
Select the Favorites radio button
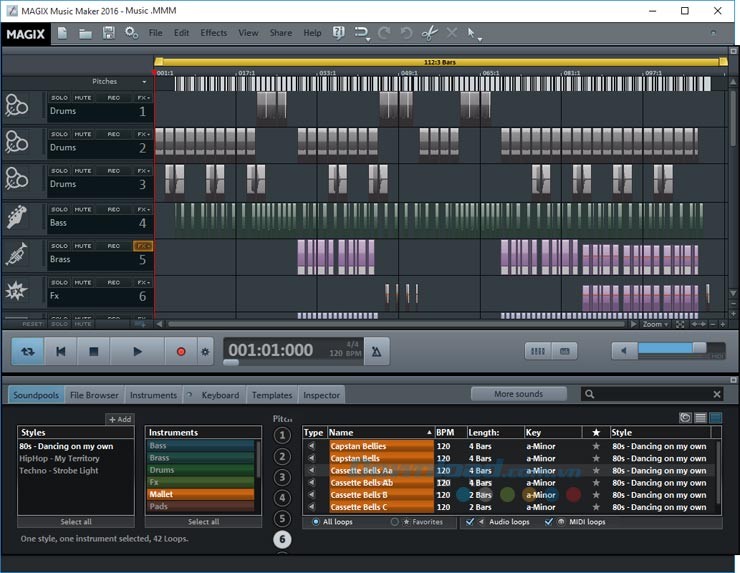[x=395, y=522]
